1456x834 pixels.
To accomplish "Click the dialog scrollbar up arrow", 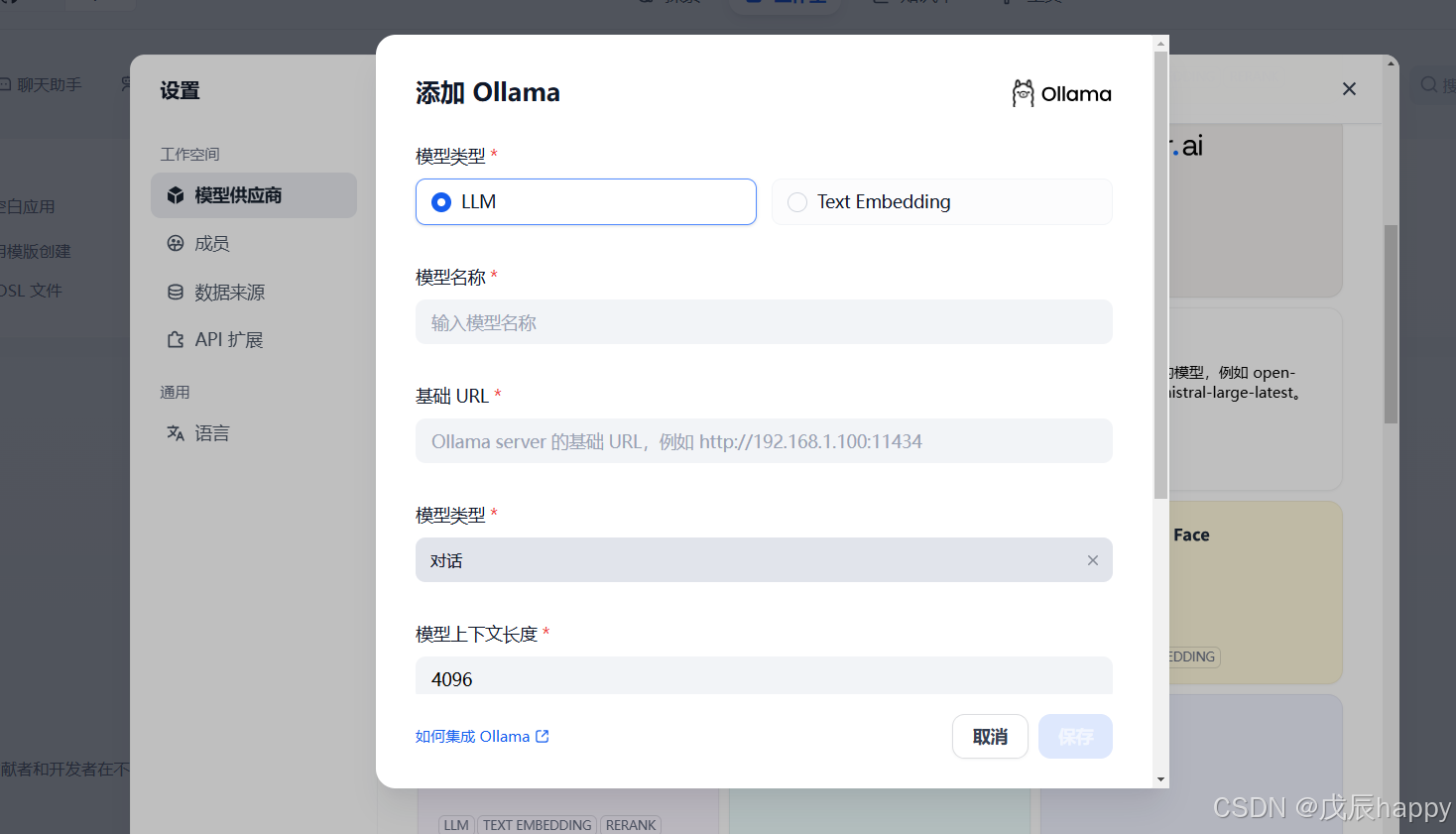I will click(x=1160, y=44).
